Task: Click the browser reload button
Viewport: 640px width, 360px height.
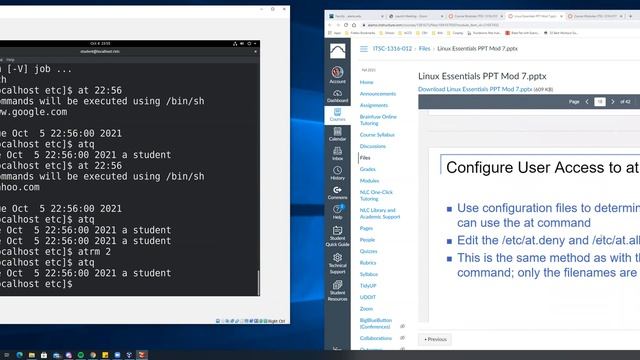Action: (x=346, y=25)
